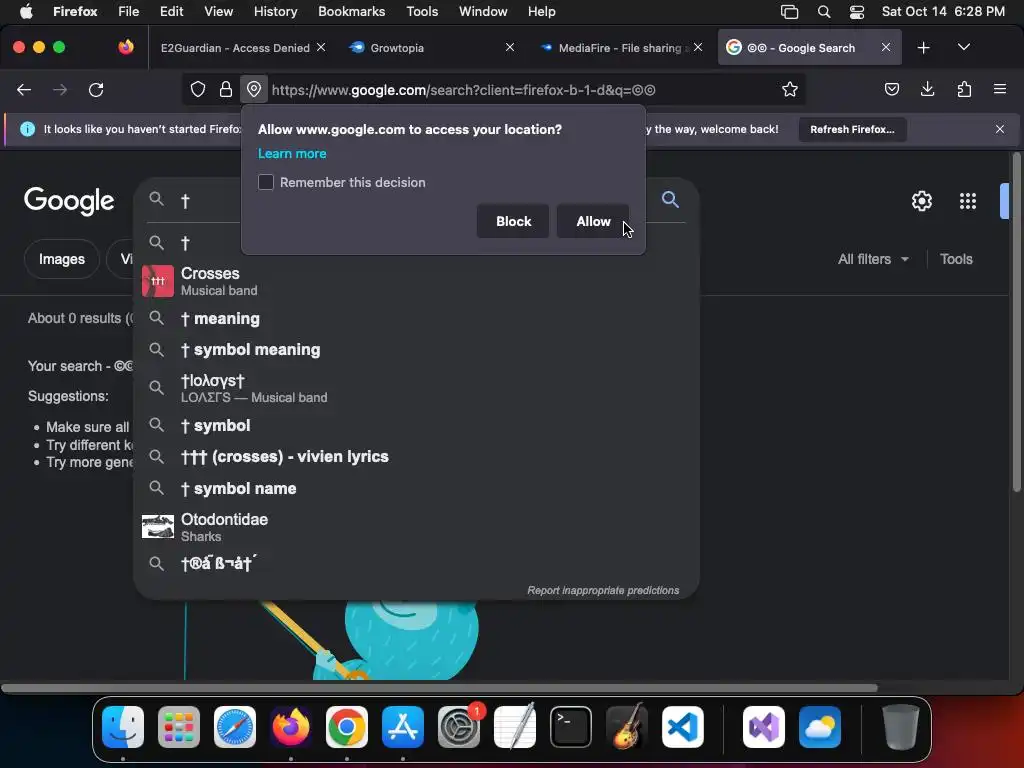Viewport: 1024px width, 768px height.
Task: Open the Learn more link
Action: point(292,153)
